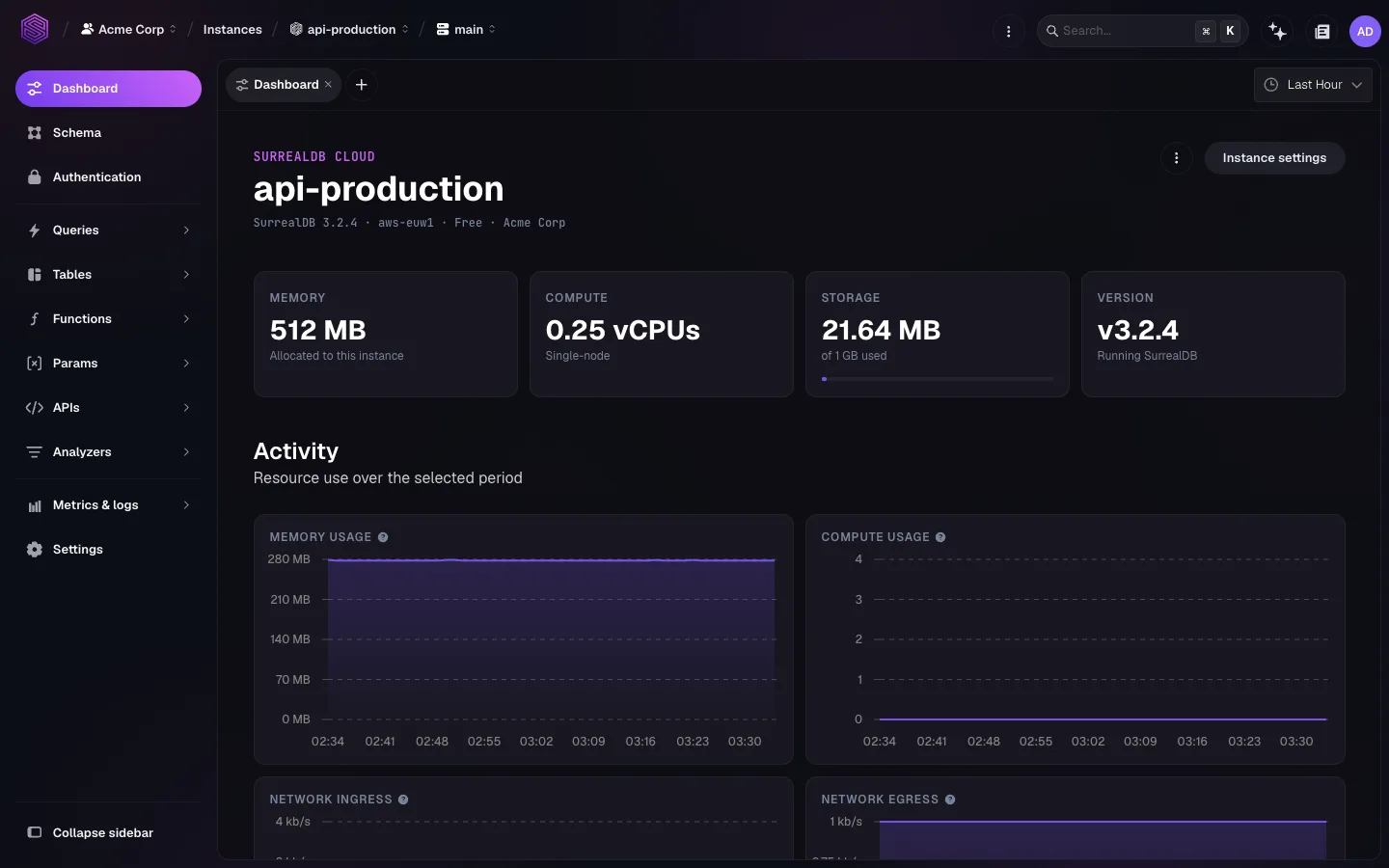Click the Network Ingress help icon
Image resolution: width=1389 pixels, height=868 pixels.
click(403, 800)
